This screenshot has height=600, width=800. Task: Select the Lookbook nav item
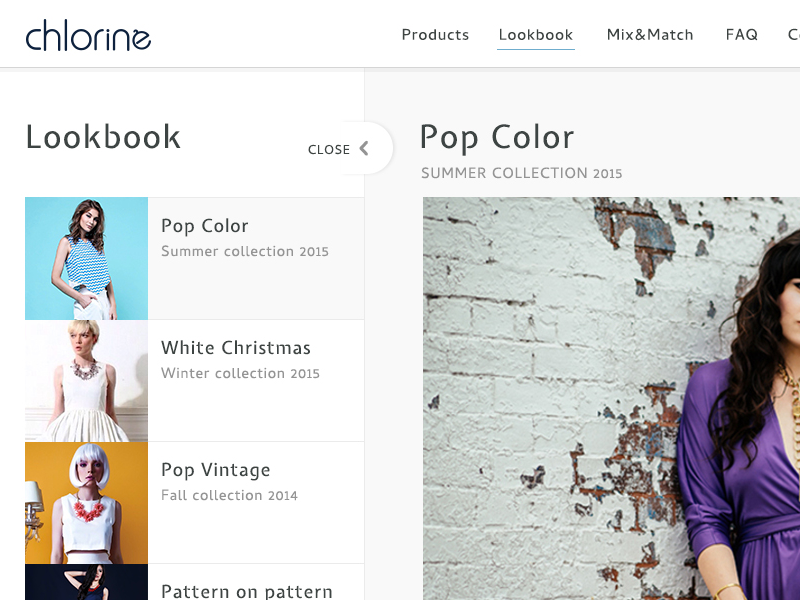pyautogui.click(x=535, y=35)
